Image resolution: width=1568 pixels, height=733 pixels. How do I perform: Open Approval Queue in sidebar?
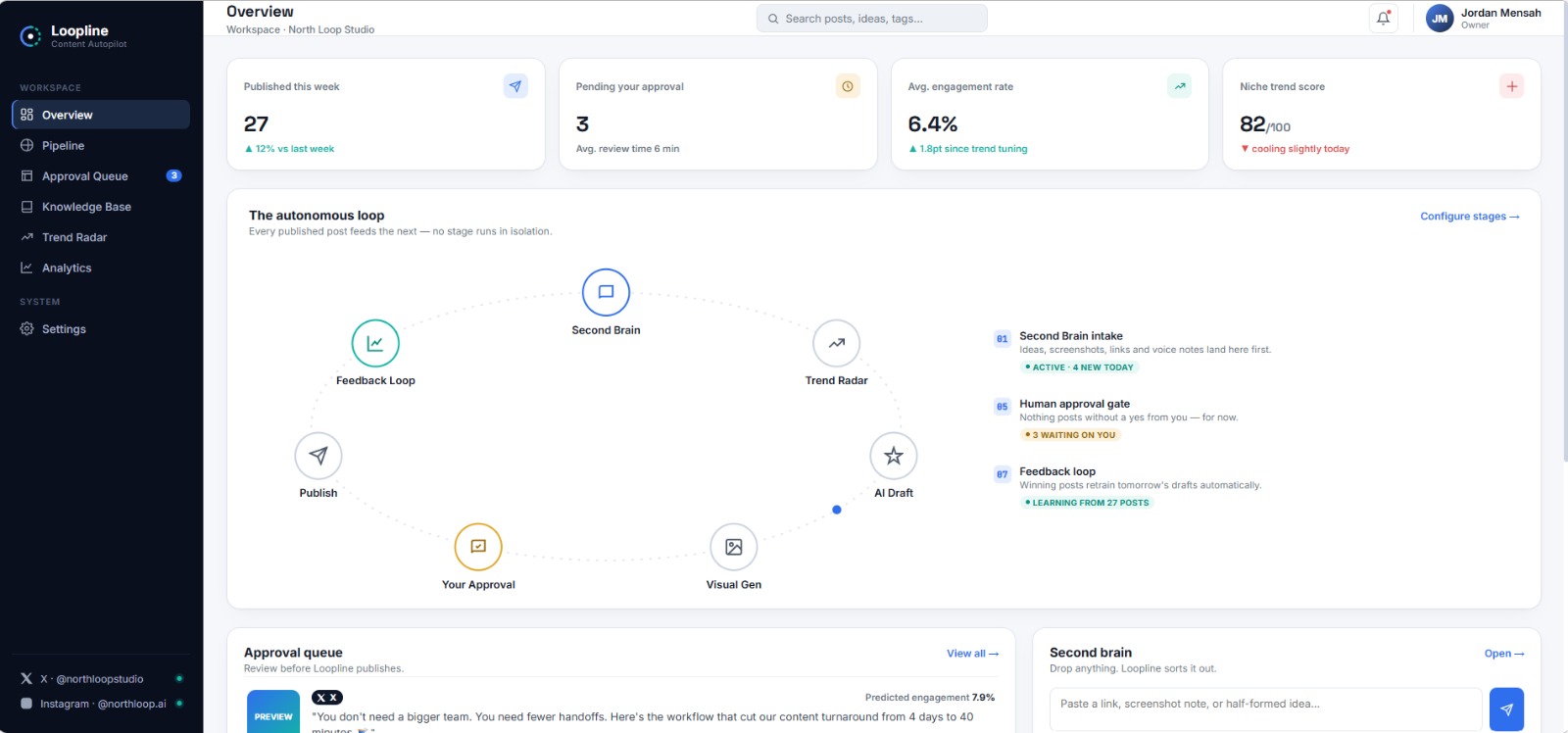click(x=101, y=176)
